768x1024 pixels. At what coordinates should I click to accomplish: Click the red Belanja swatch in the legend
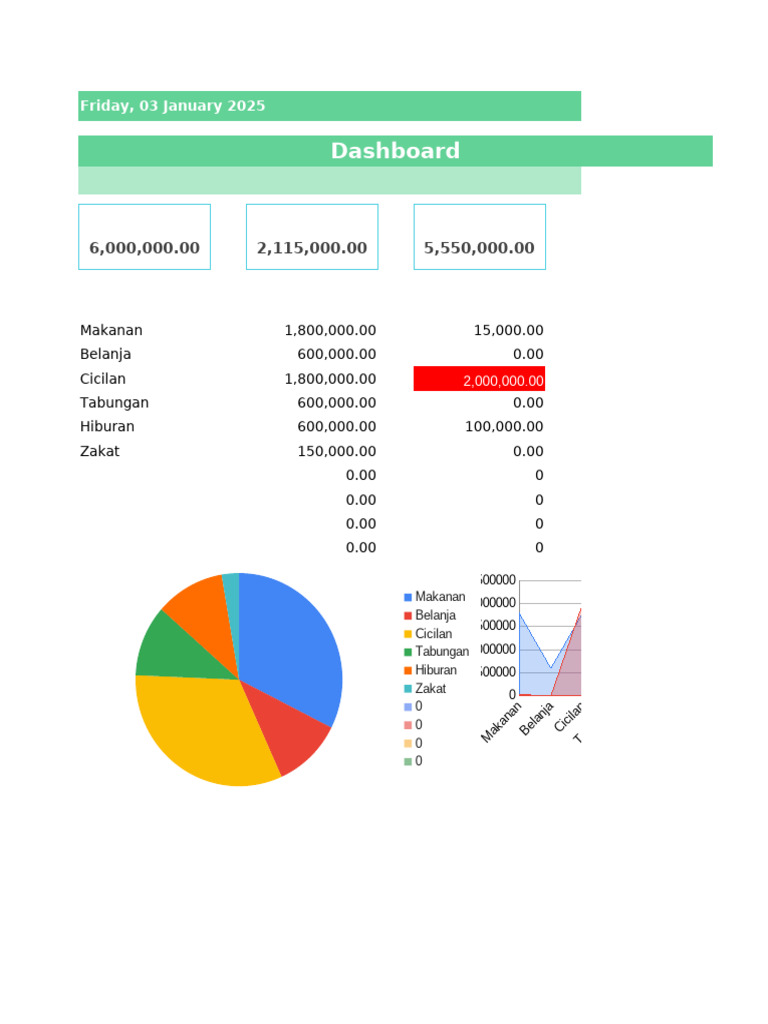tap(408, 616)
